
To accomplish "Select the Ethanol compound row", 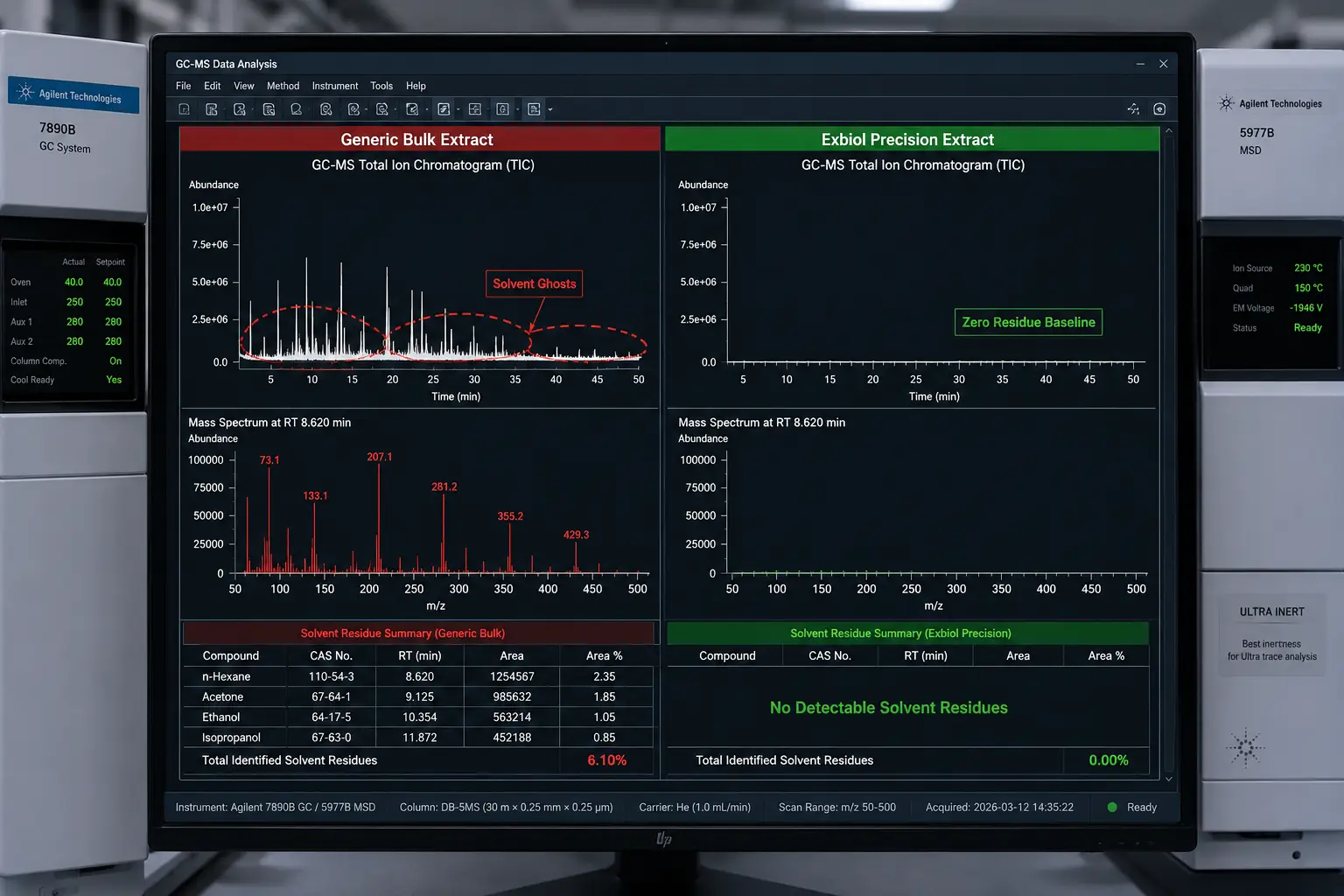I will pyautogui.click(x=418, y=717).
